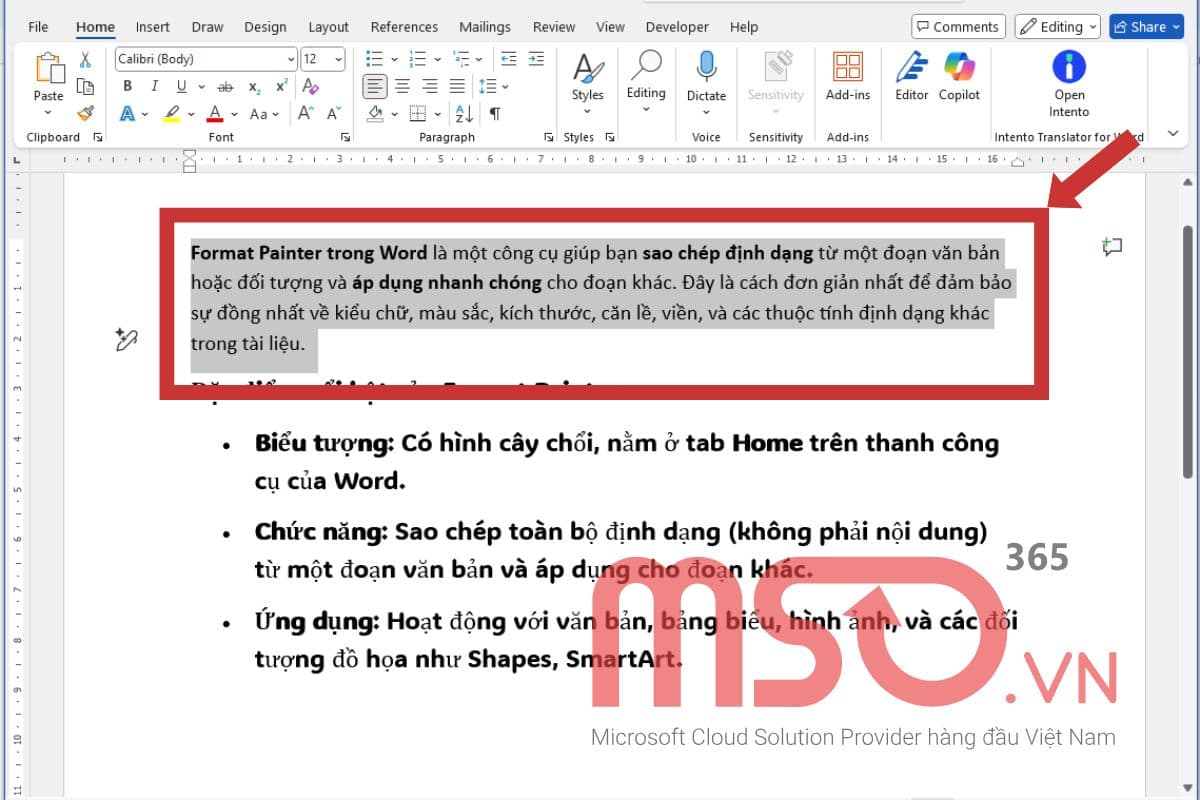Click the multilevel list icon
This screenshot has height=800, width=1200.
[x=463, y=59]
